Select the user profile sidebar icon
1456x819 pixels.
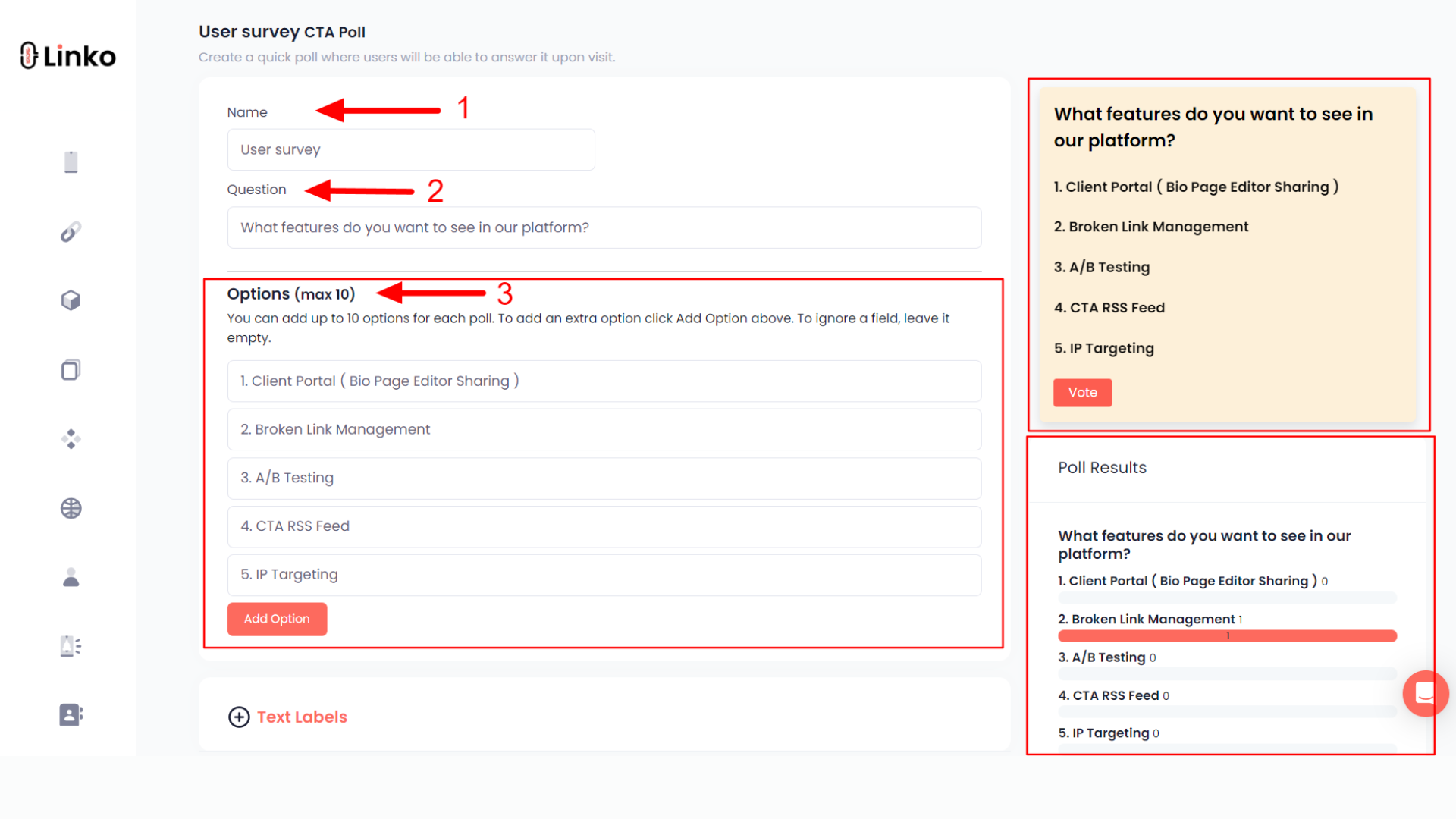click(70, 577)
